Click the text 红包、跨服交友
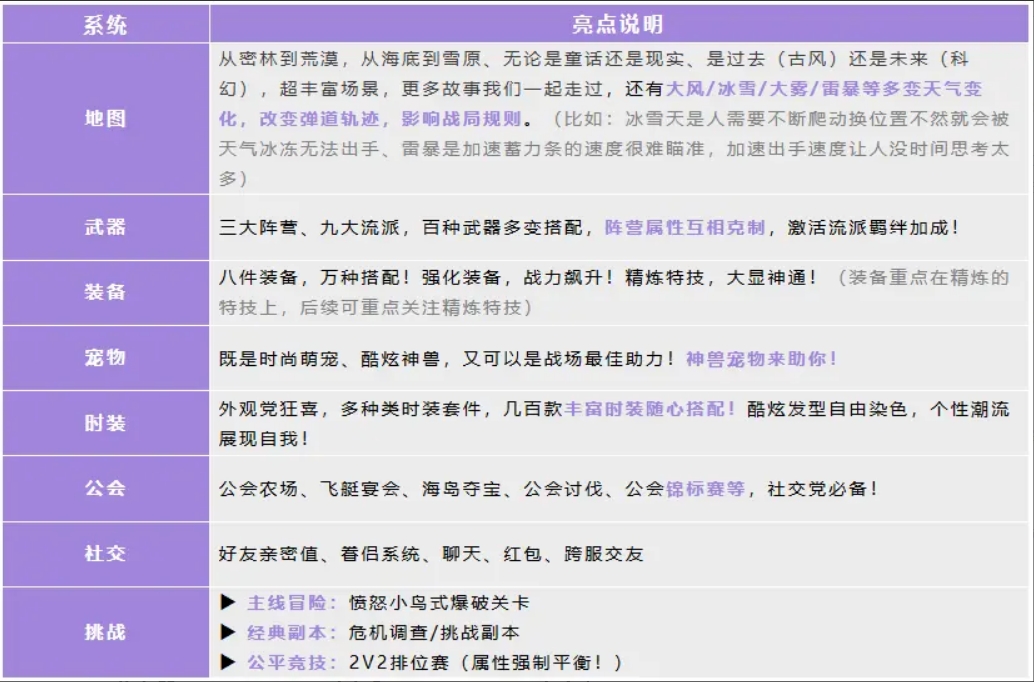This screenshot has width=1034, height=682. 574,554
